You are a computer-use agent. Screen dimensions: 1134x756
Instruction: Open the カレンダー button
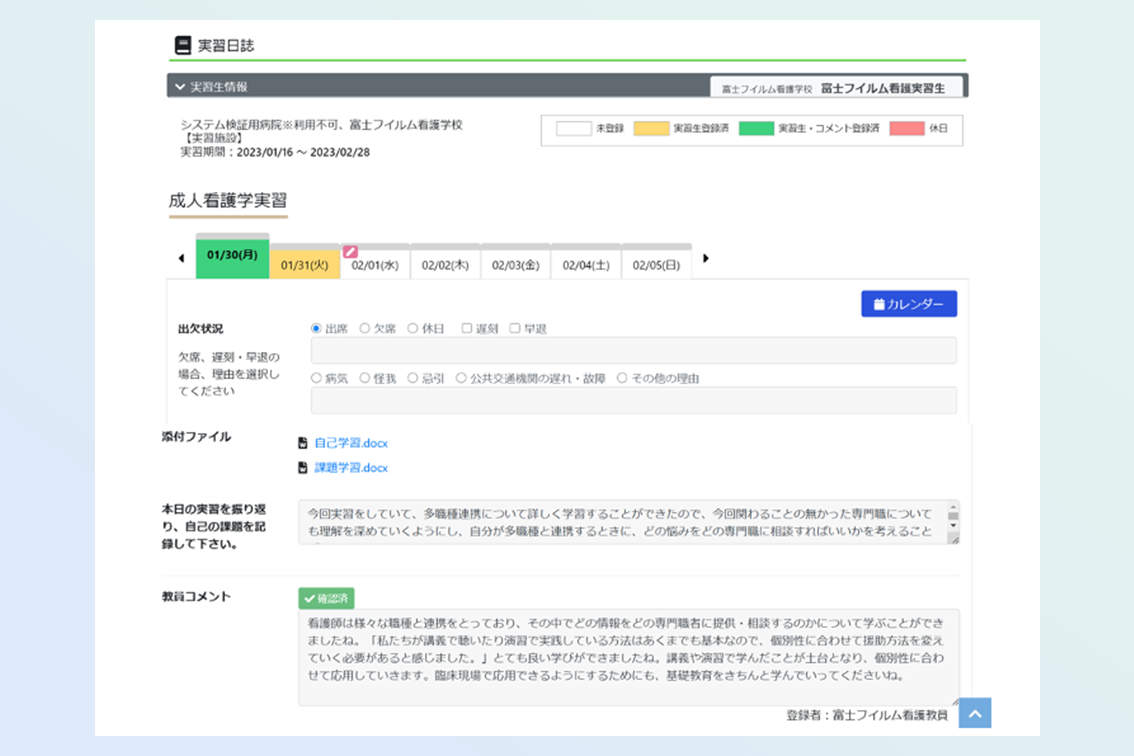pyautogui.click(x=908, y=304)
